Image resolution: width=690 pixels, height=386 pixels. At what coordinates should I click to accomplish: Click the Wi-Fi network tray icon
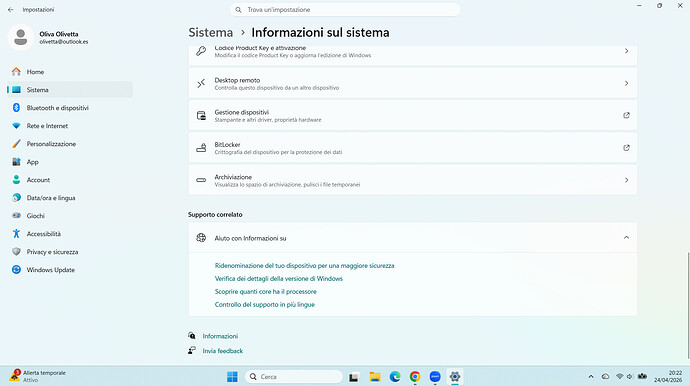(x=620, y=376)
